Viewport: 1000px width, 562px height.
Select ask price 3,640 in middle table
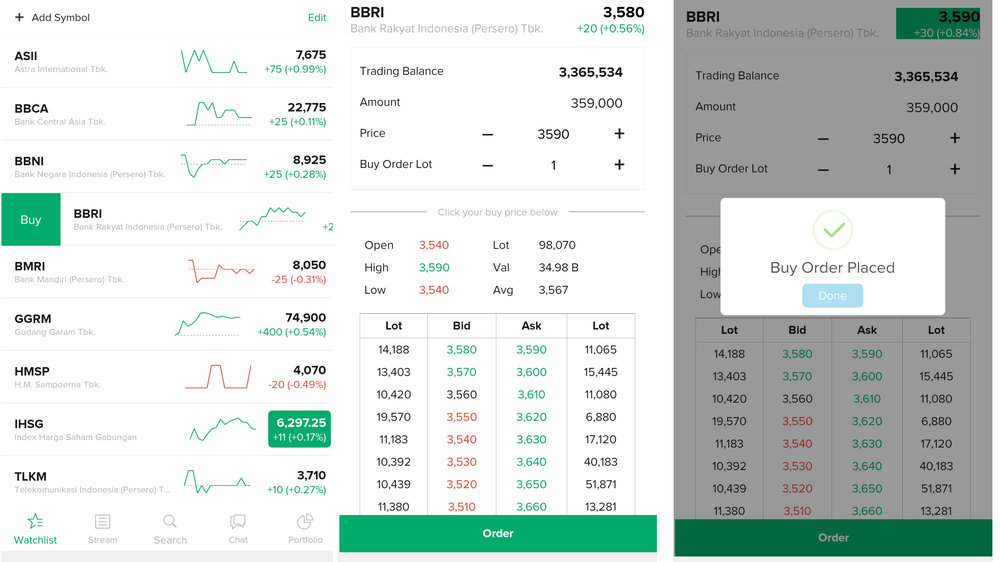[x=531, y=462]
